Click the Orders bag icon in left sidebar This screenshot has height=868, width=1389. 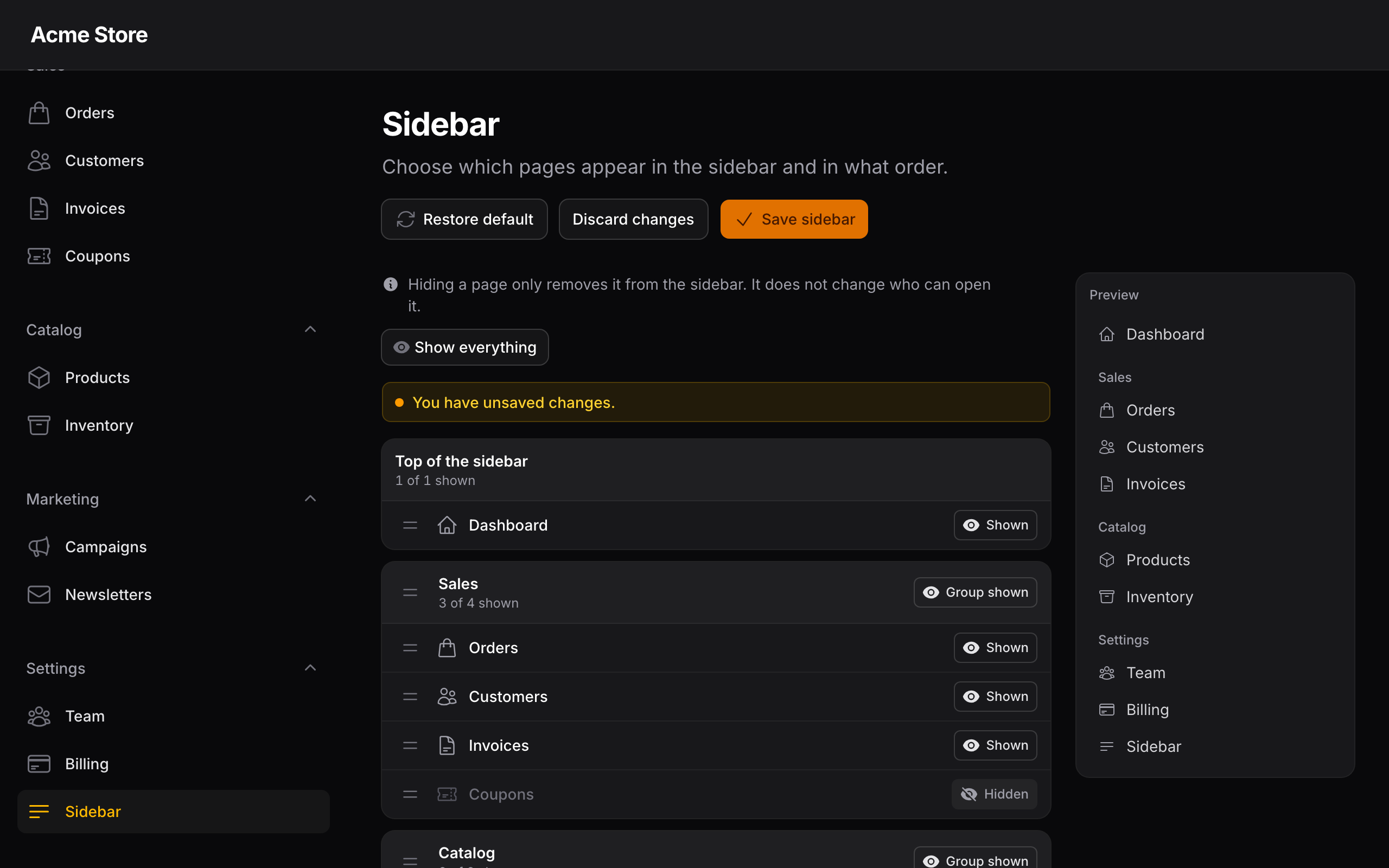click(39, 113)
